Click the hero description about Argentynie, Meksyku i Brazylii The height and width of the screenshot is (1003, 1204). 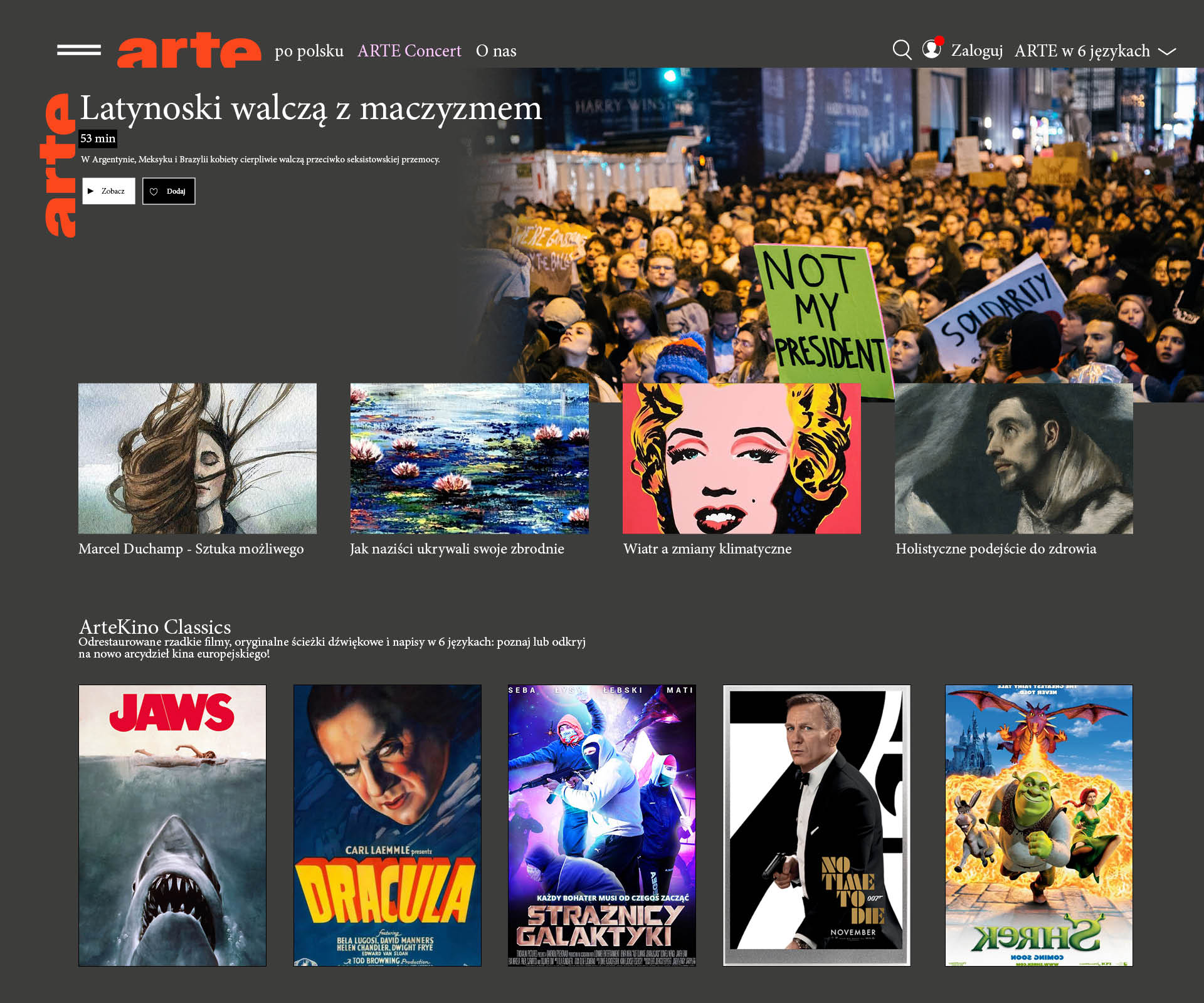coord(260,159)
